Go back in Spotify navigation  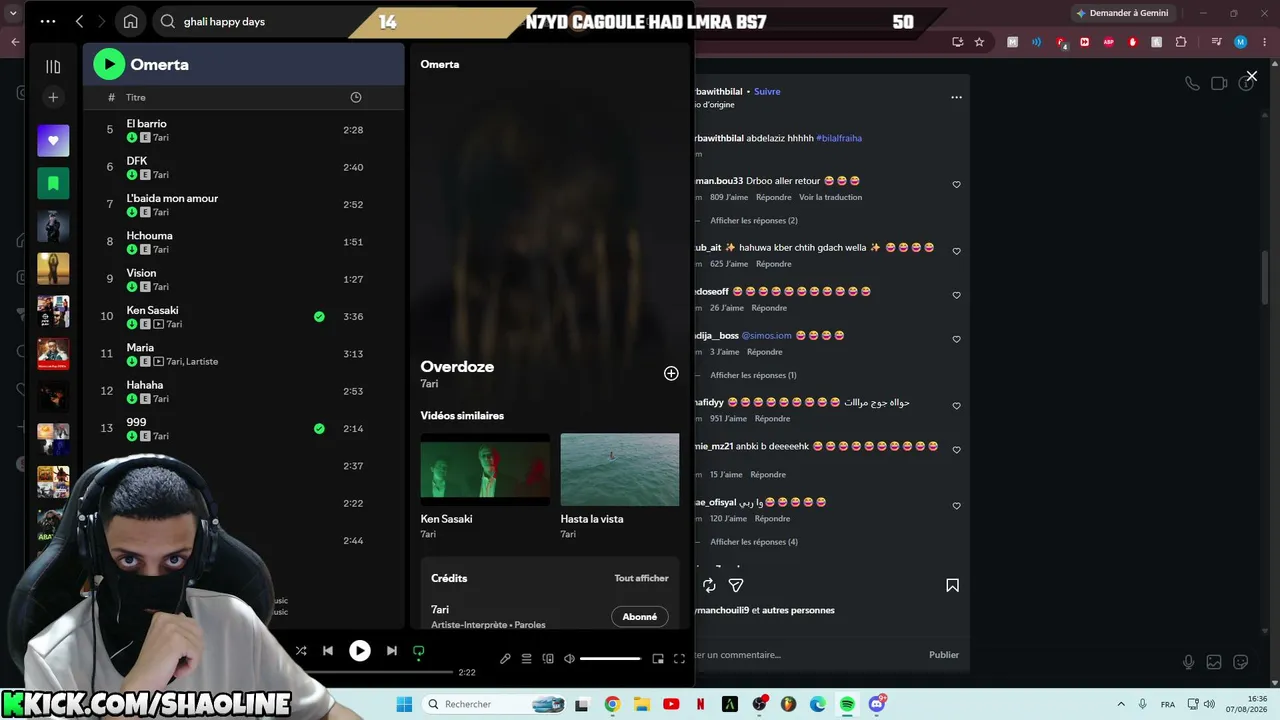[x=79, y=21]
